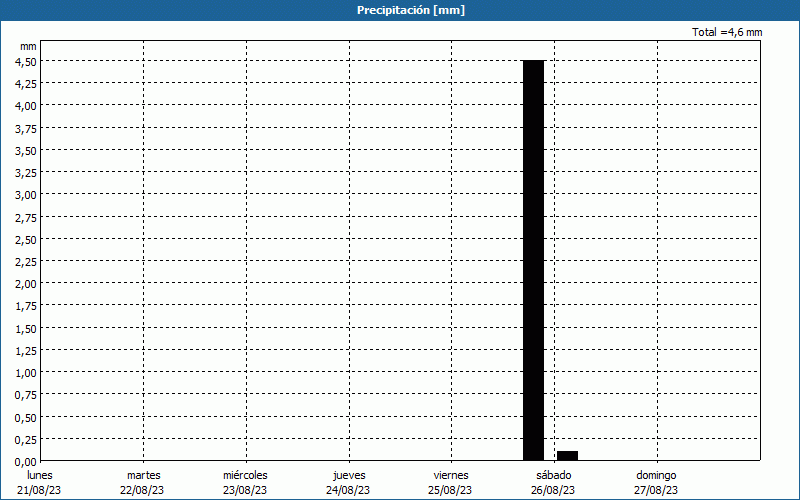The height and width of the screenshot is (500, 800).
Task: Click the 27/08/23 date label
Action: coord(656,490)
